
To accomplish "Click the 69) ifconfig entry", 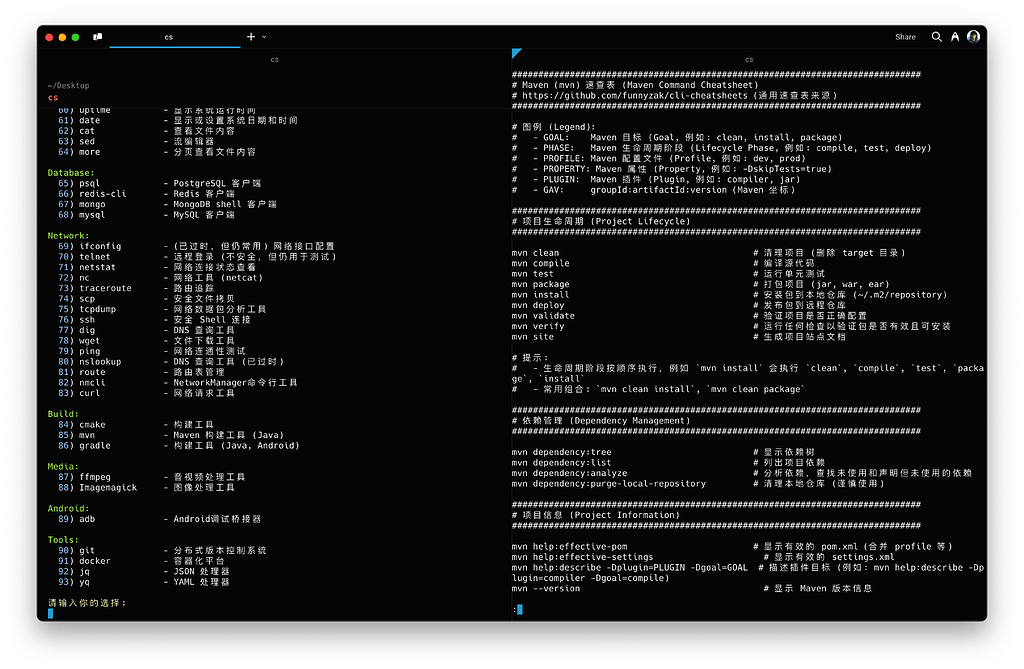I will (196, 246).
